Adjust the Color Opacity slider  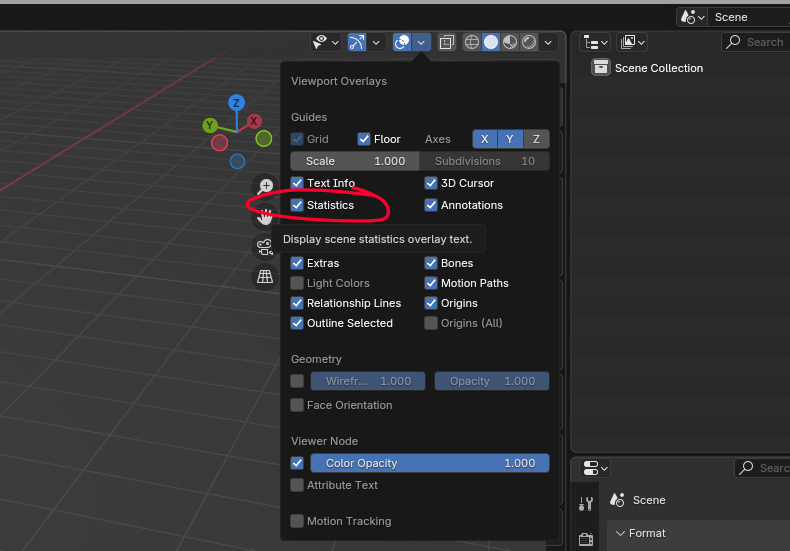click(429, 463)
